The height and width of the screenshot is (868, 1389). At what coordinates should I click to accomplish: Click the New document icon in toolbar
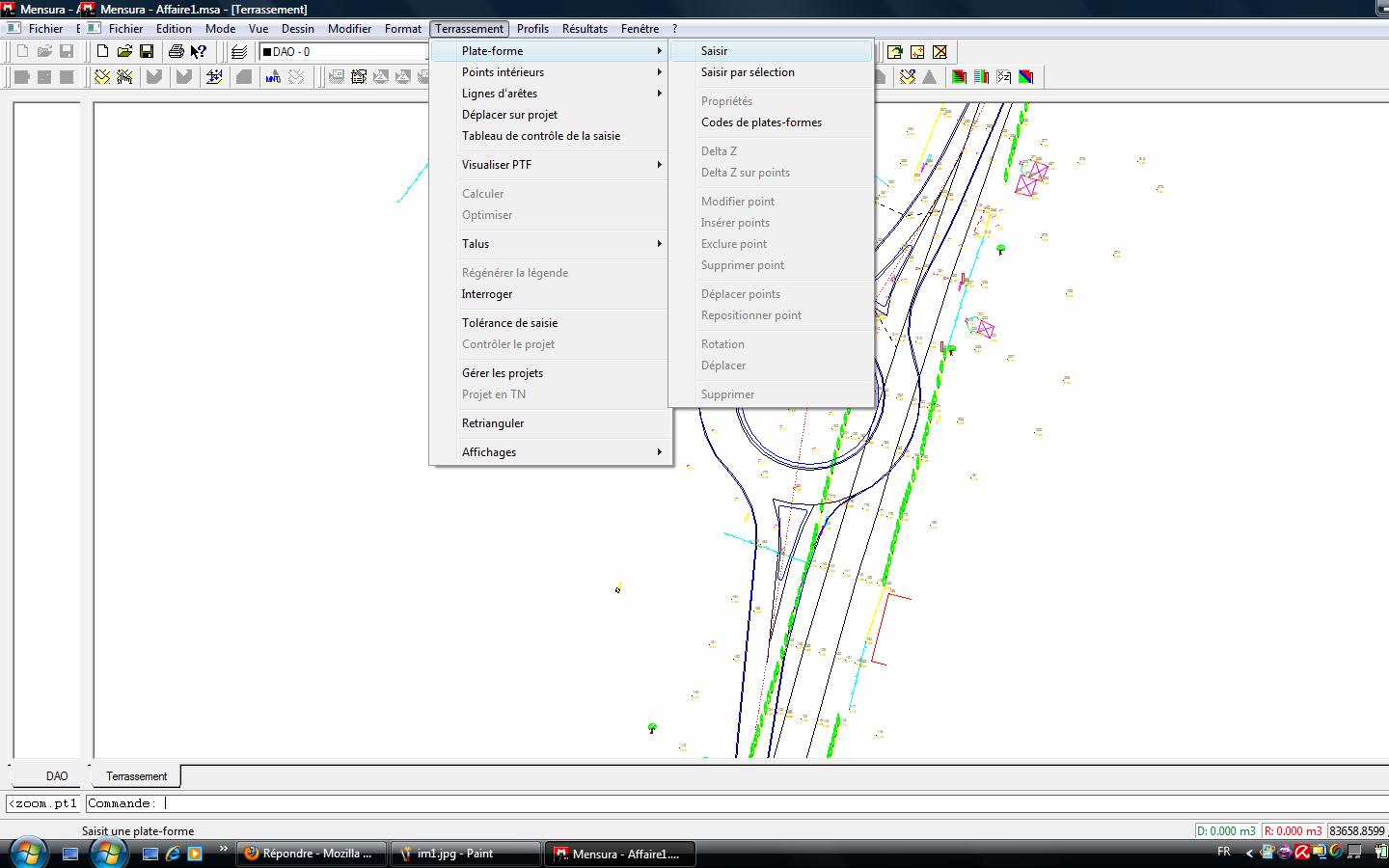(x=102, y=51)
